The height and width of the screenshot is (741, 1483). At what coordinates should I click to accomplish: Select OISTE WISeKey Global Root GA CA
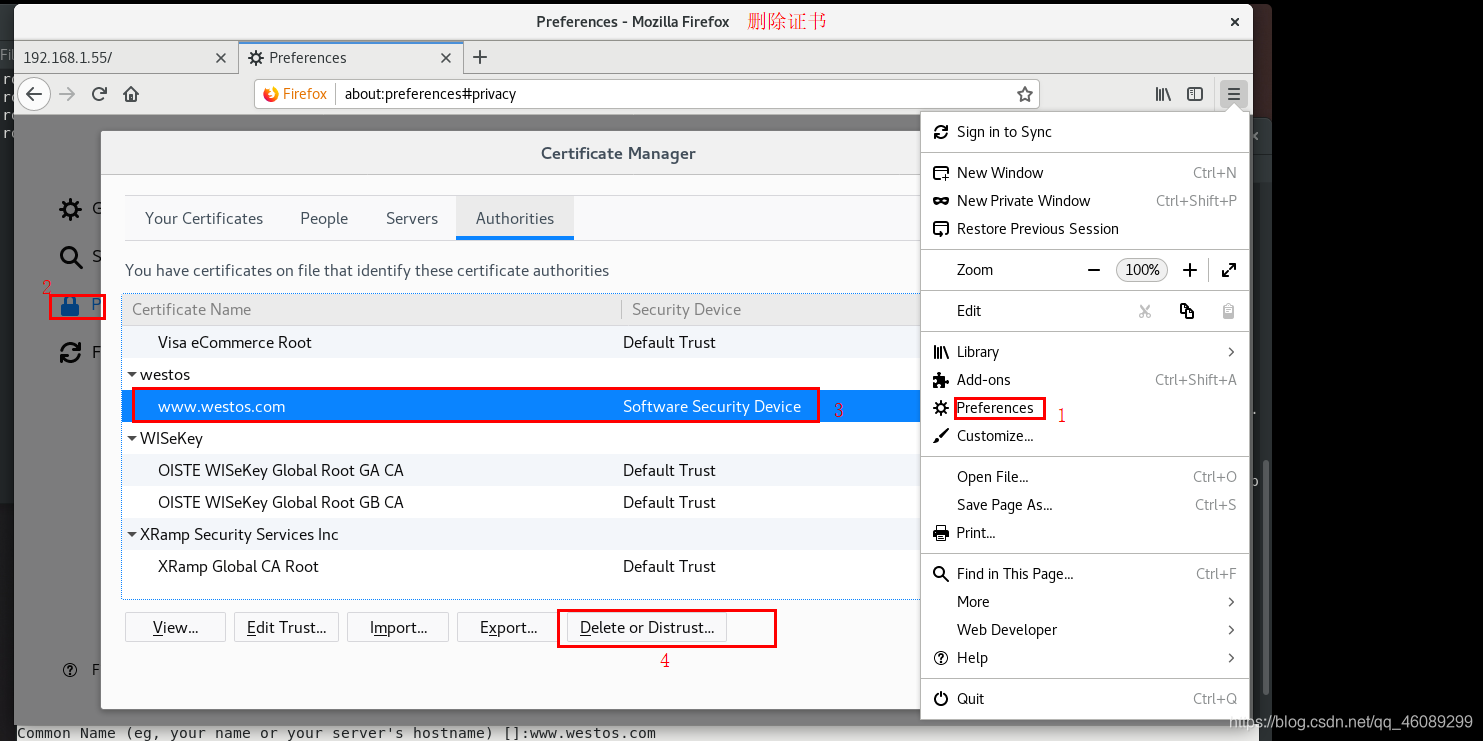tap(521, 470)
